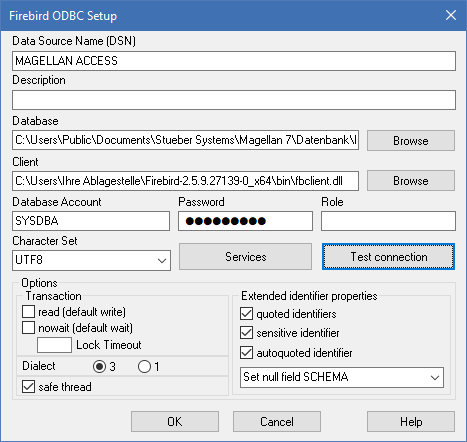Click the Database Account field
The width and height of the screenshot is (467, 442).
click(x=91, y=221)
